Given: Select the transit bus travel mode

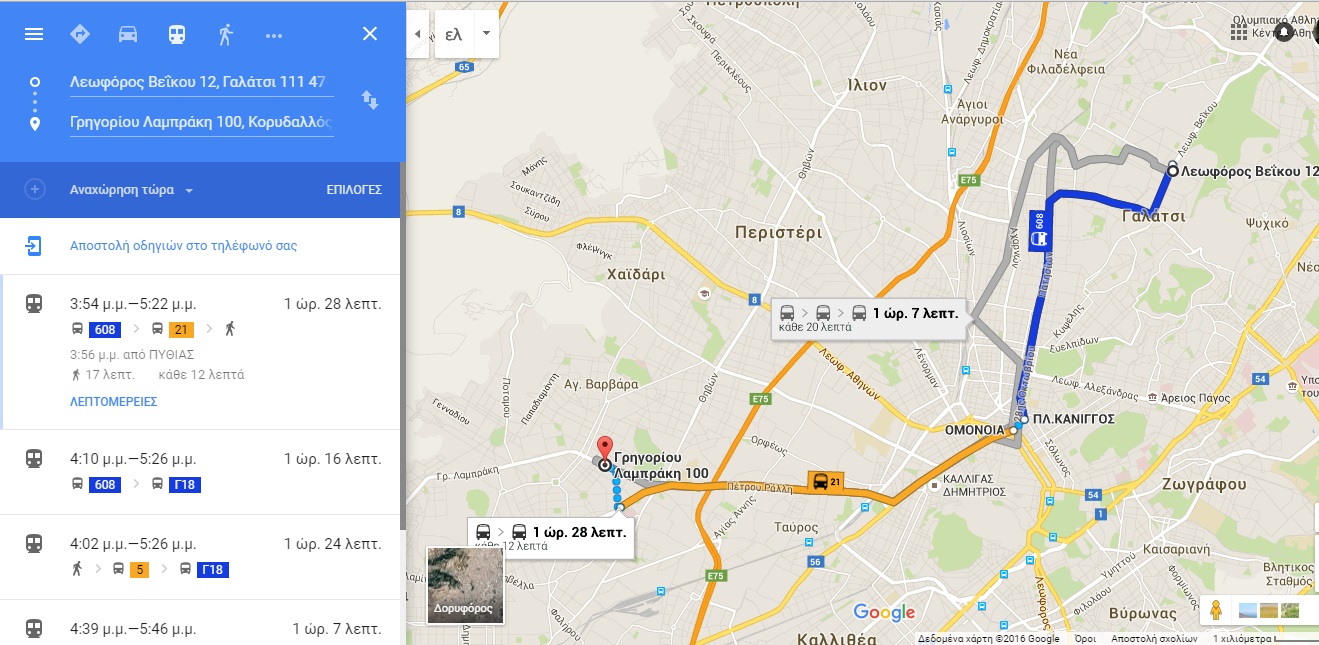Looking at the screenshot, I should (x=177, y=34).
